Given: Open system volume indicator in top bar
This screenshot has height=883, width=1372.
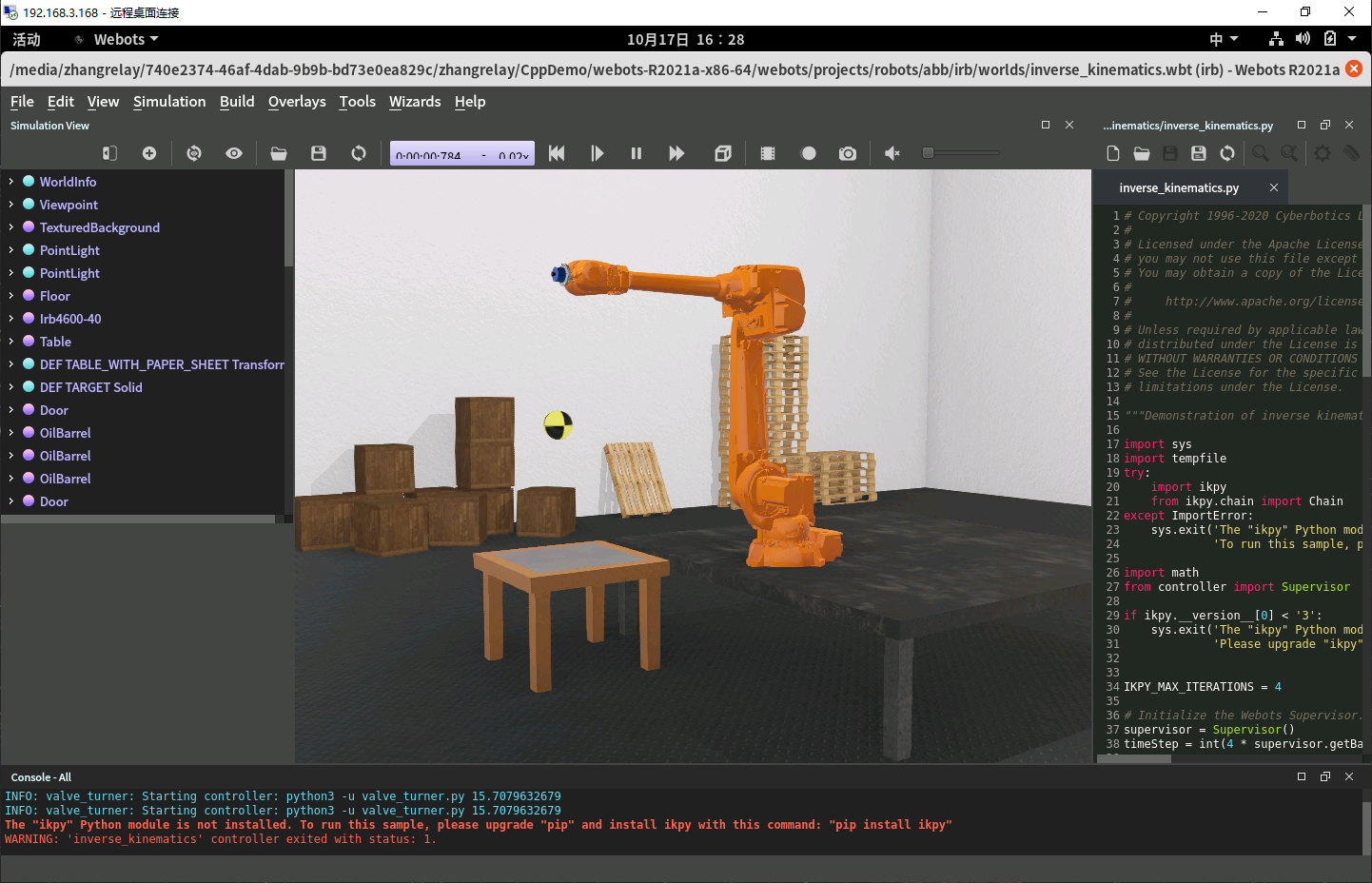Looking at the screenshot, I should coord(1303,39).
